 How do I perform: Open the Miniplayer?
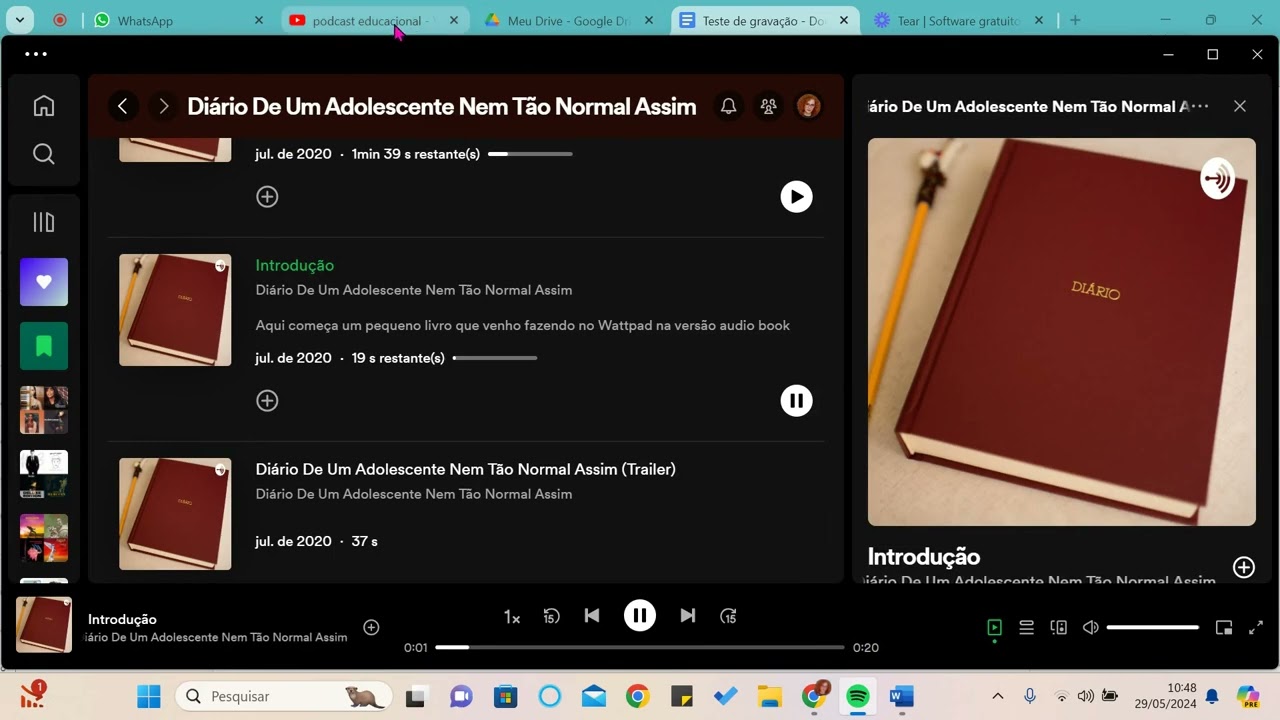pyautogui.click(x=1224, y=627)
